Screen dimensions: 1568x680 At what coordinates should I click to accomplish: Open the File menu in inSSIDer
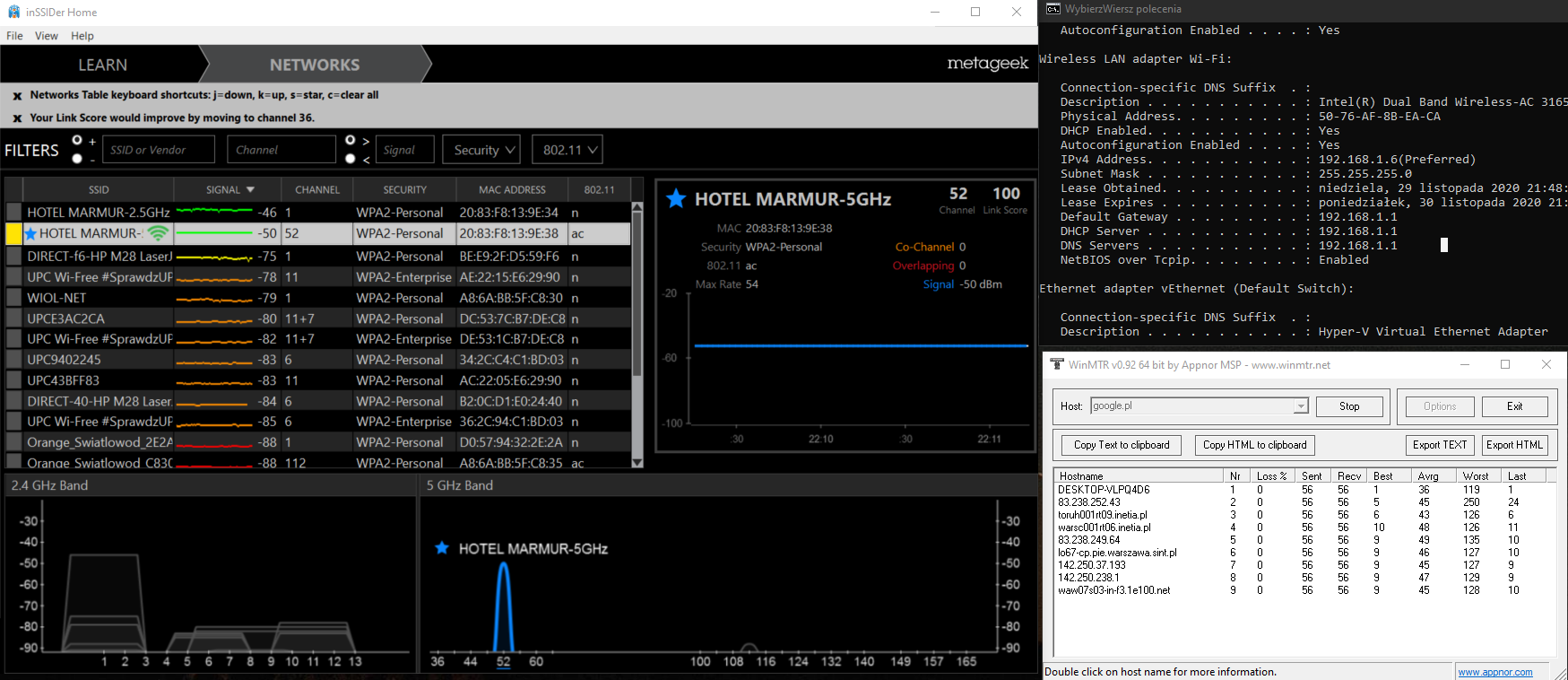(x=14, y=36)
